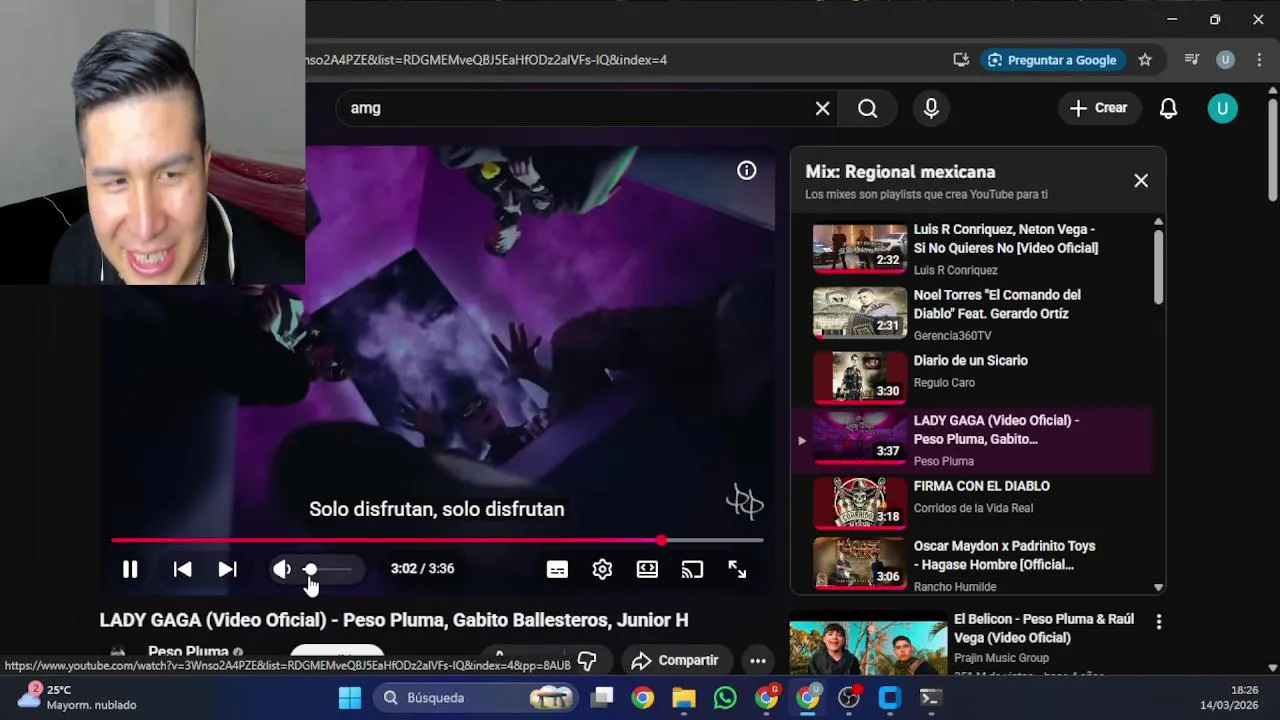Viewport: 1280px width, 720px height.
Task: Toggle subtitles with the captions button
Action: (x=557, y=569)
